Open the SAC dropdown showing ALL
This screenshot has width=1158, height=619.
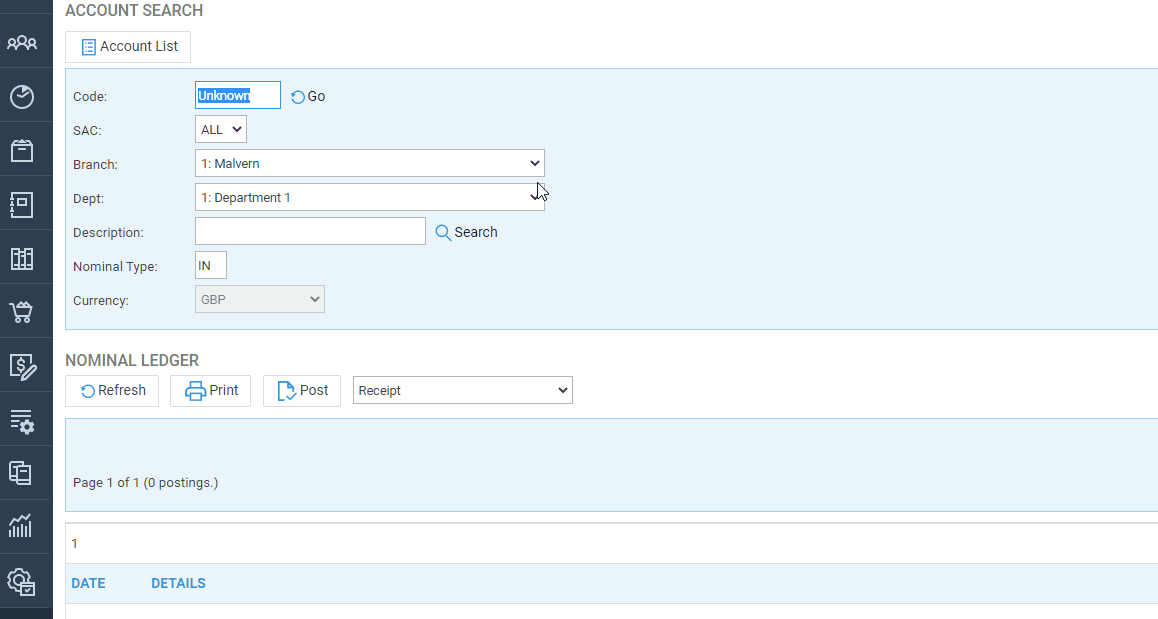[x=221, y=129]
